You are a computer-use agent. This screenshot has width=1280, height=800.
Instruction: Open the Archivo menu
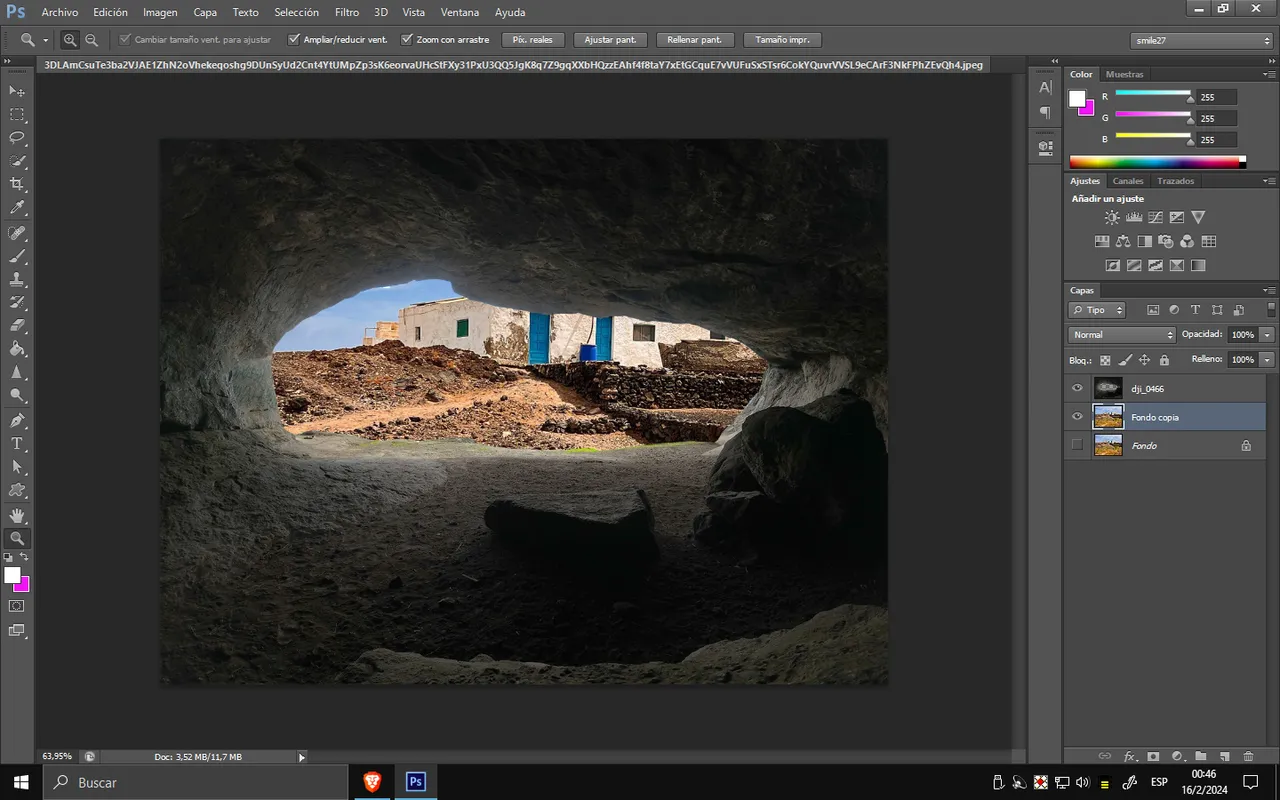click(60, 12)
